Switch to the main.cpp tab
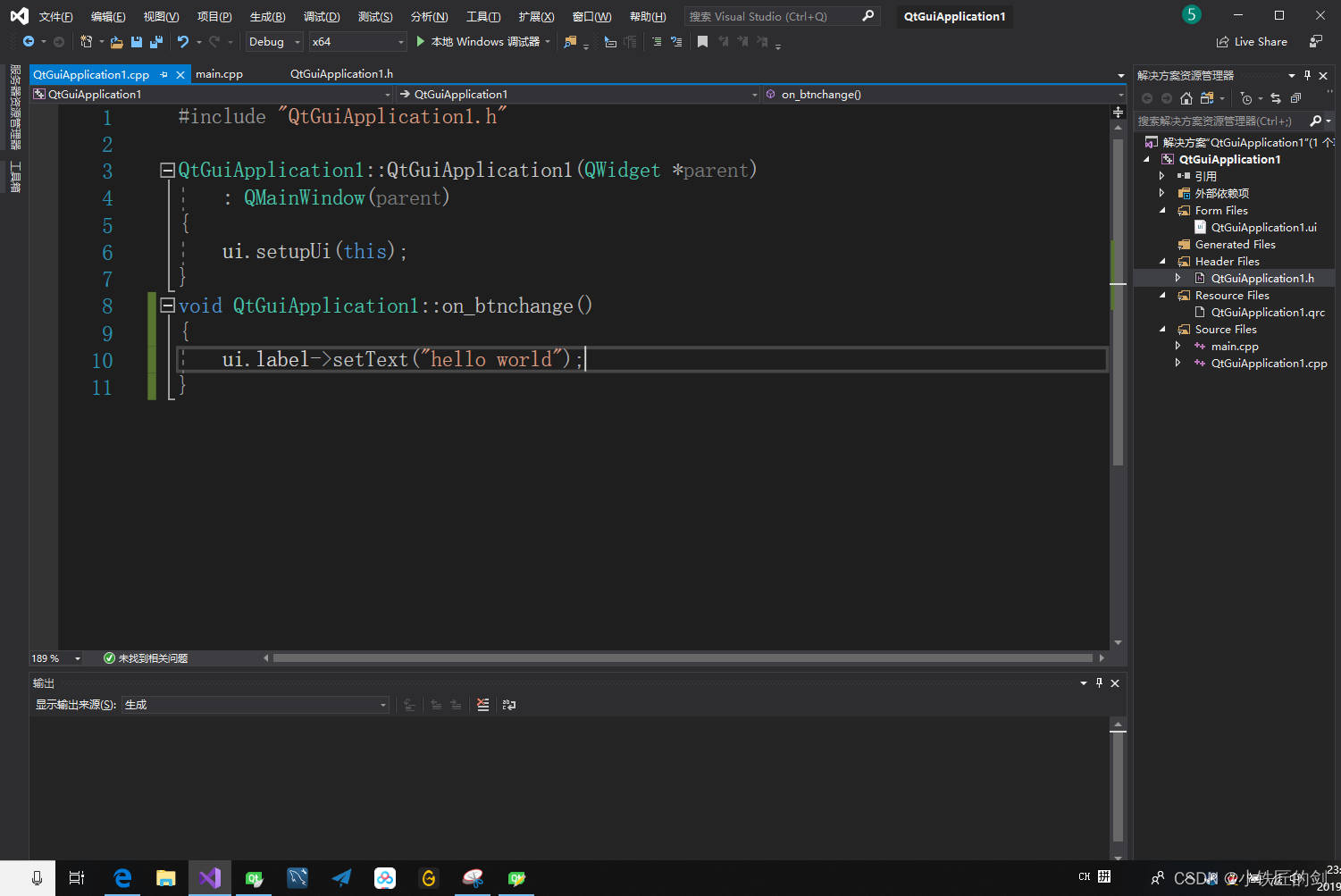This screenshot has height=896, width=1341. click(x=219, y=74)
